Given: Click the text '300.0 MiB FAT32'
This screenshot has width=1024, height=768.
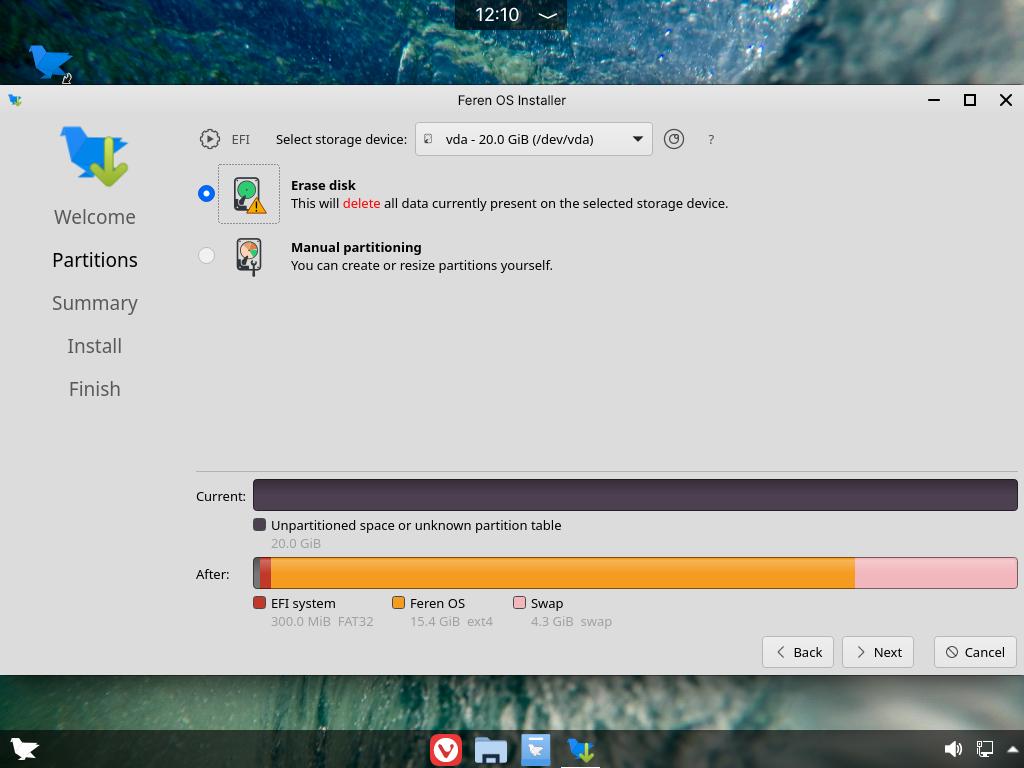Looking at the screenshot, I should click(x=322, y=622).
